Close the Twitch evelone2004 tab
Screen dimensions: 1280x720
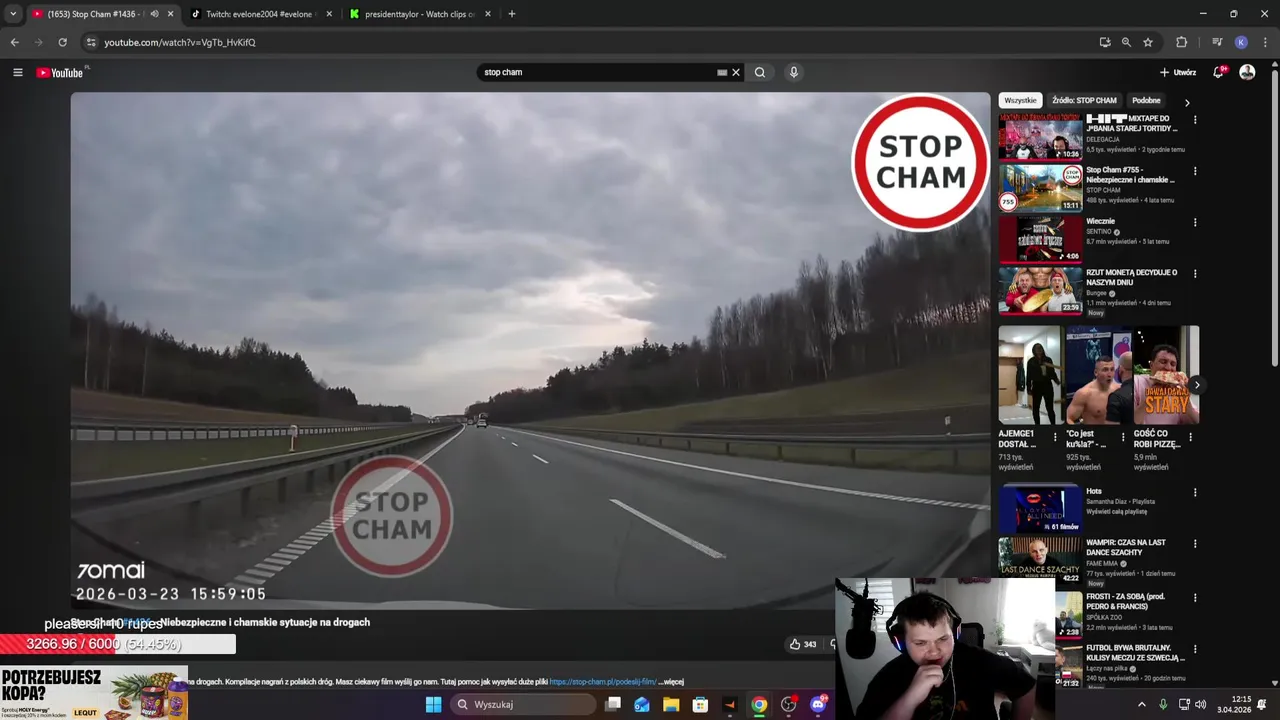pyautogui.click(x=329, y=14)
